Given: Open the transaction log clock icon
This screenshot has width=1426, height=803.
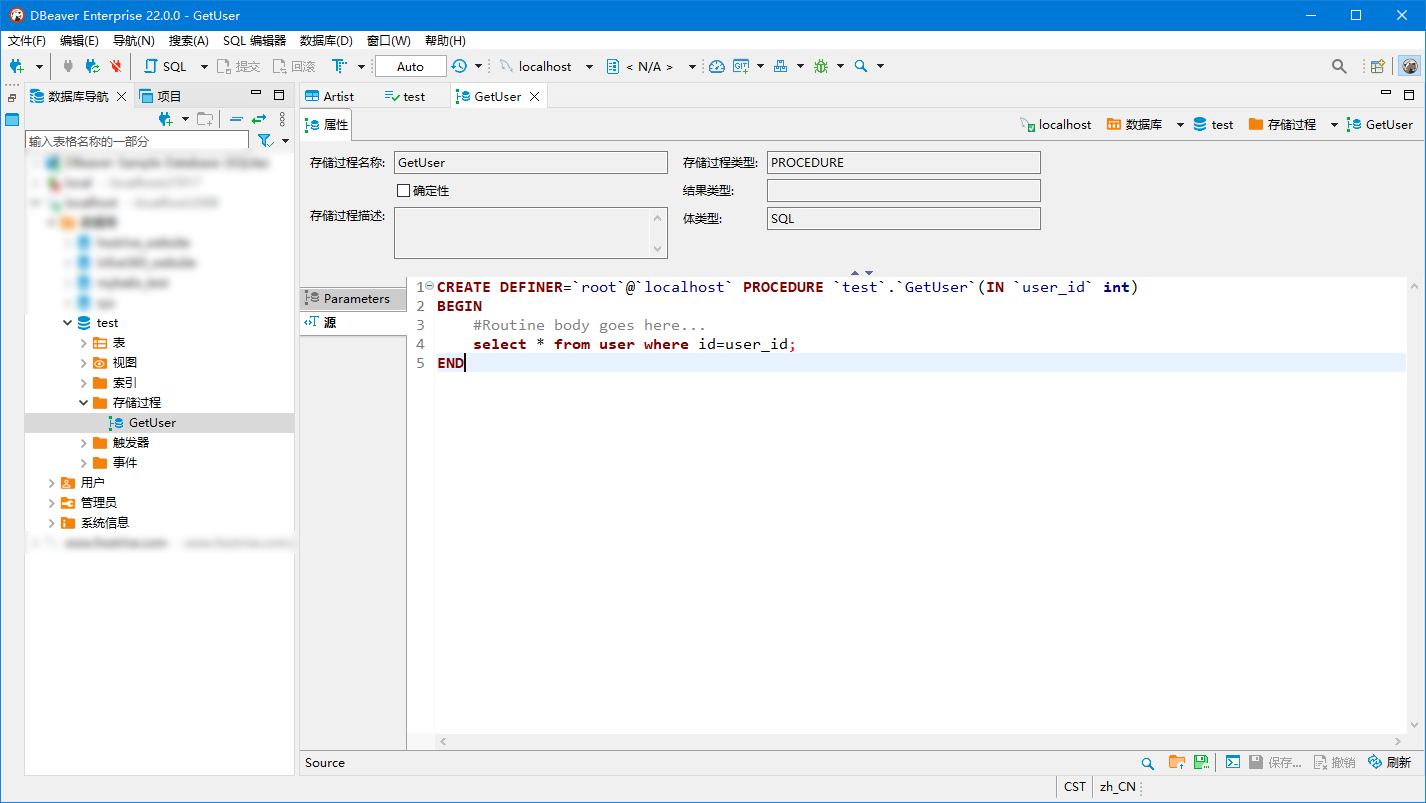Looking at the screenshot, I should pyautogui.click(x=459, y=66).
